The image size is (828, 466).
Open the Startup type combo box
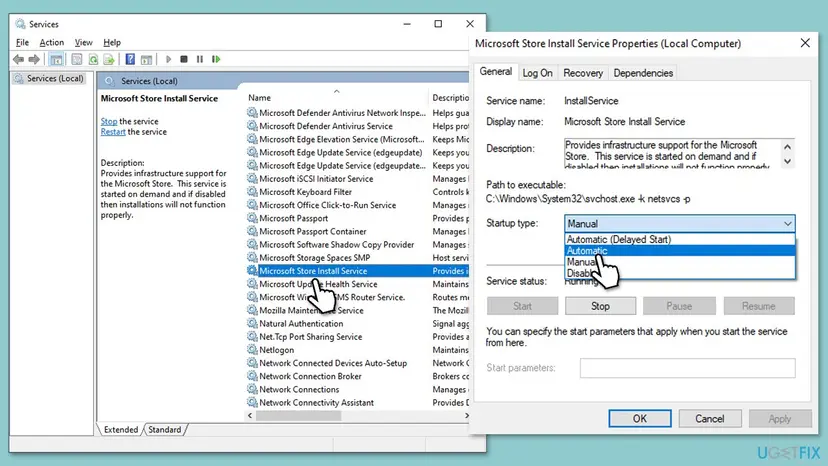point(679,223)
